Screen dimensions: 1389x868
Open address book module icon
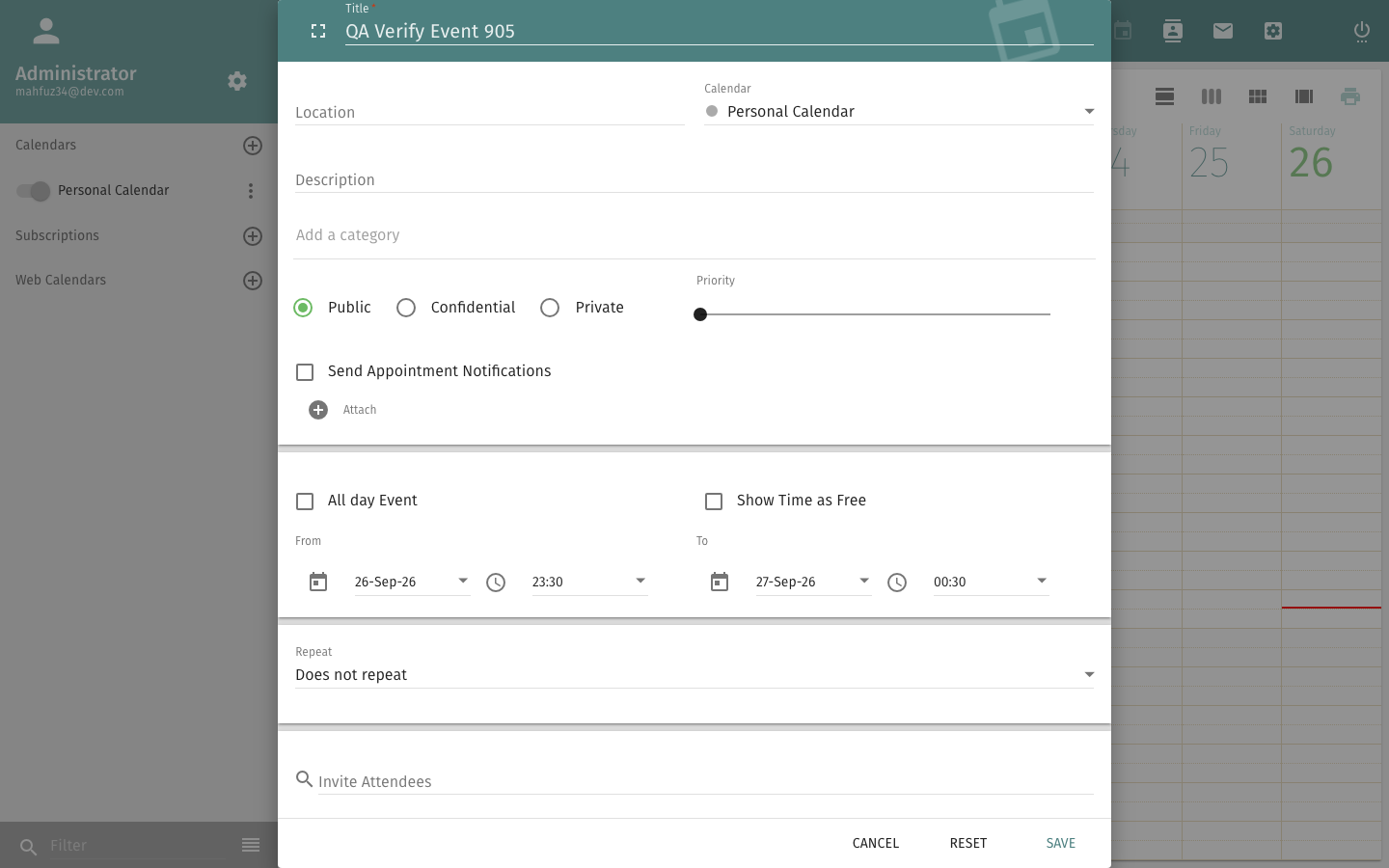point(1173,31)
